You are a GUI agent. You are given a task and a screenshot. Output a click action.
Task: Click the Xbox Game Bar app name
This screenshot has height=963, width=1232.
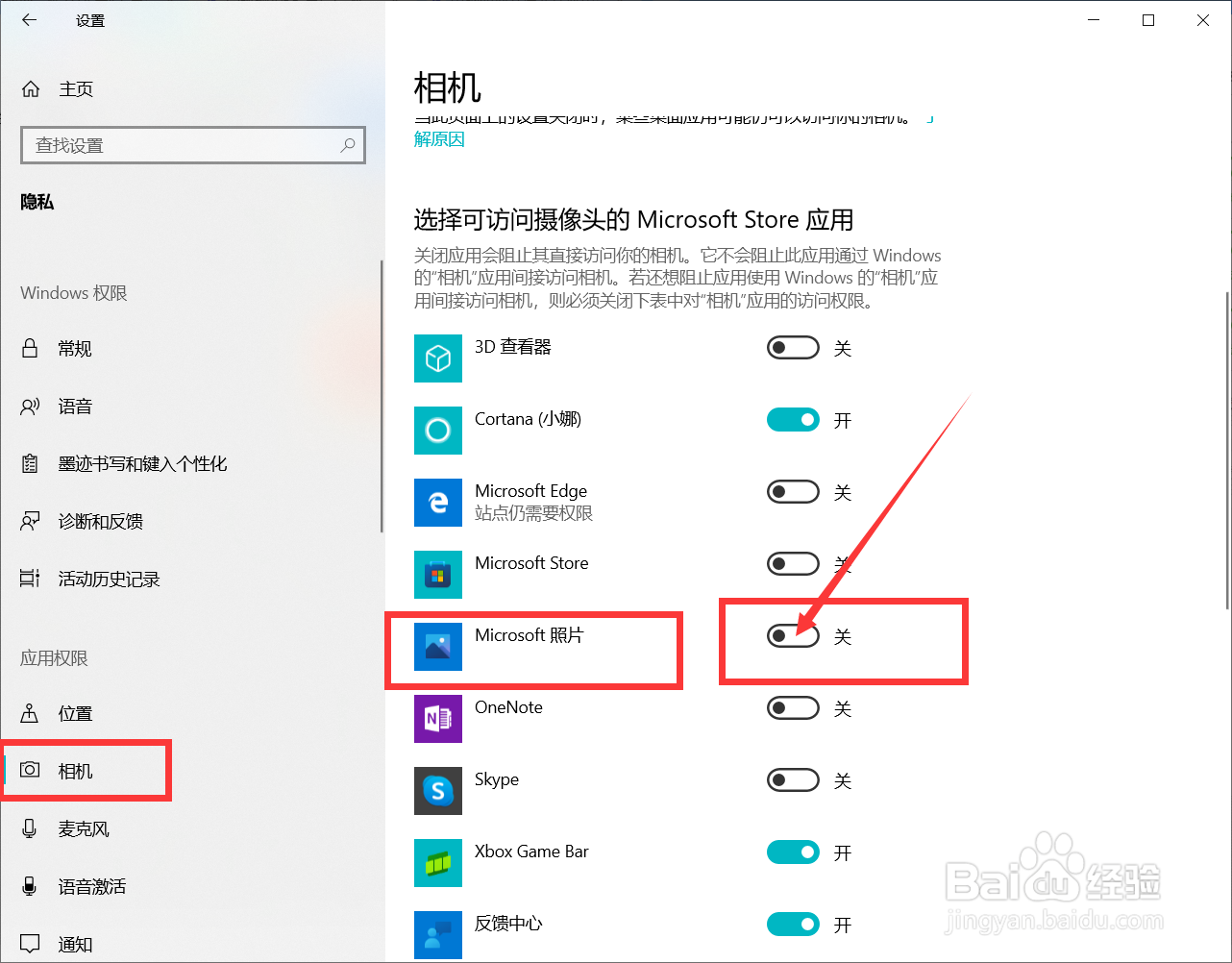click(x=531, y=852)
